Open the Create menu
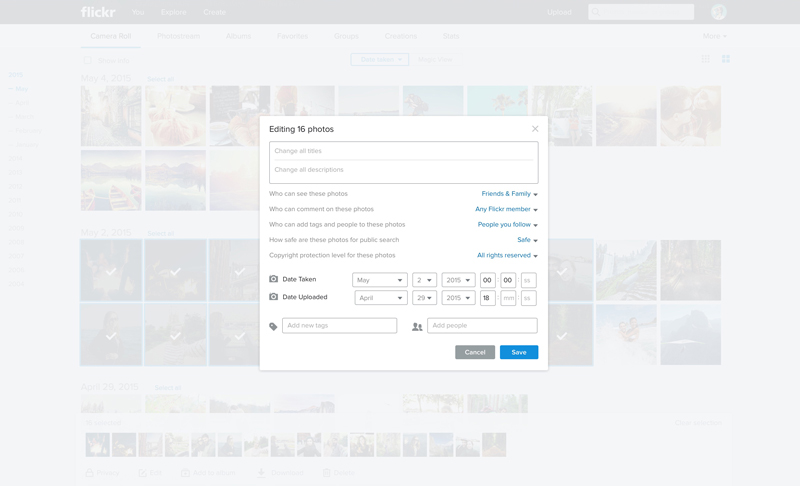The height and width of the screenshot is (486, 800). (214, 12)
